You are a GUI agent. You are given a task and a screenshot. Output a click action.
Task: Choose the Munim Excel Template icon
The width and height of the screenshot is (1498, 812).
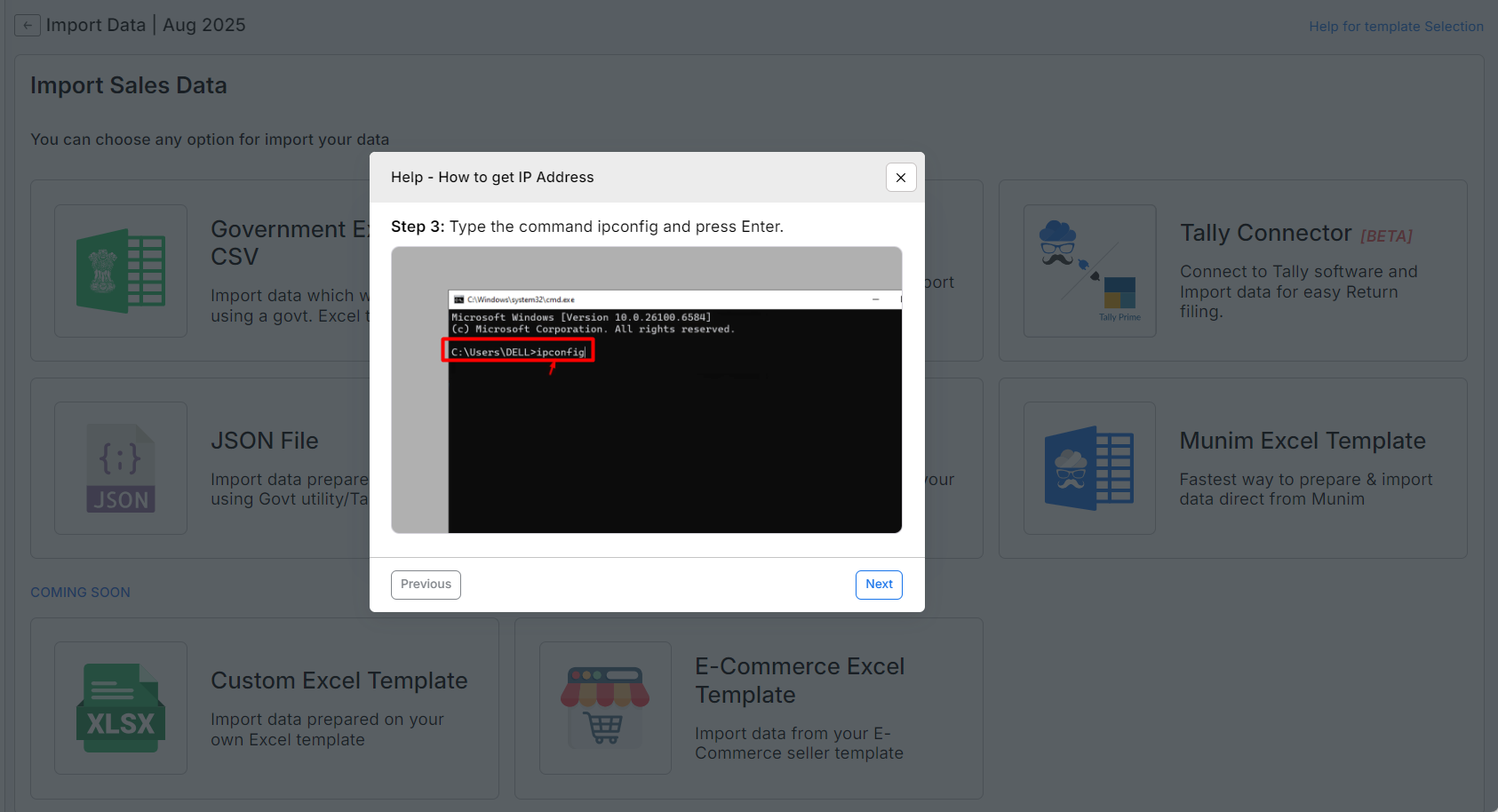pyautogui.click(x=1089, y=468)
